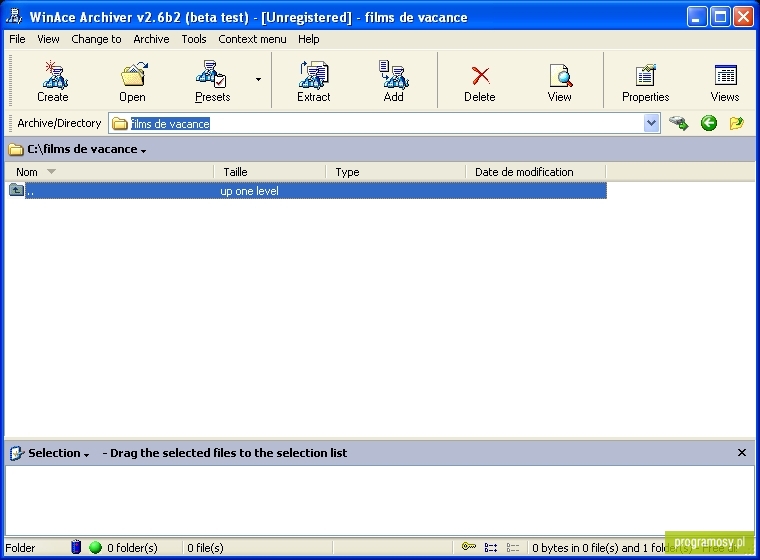The width and height of the screenshot is (760, 560).
Task: Open the View menu
Action: point(48,39)
